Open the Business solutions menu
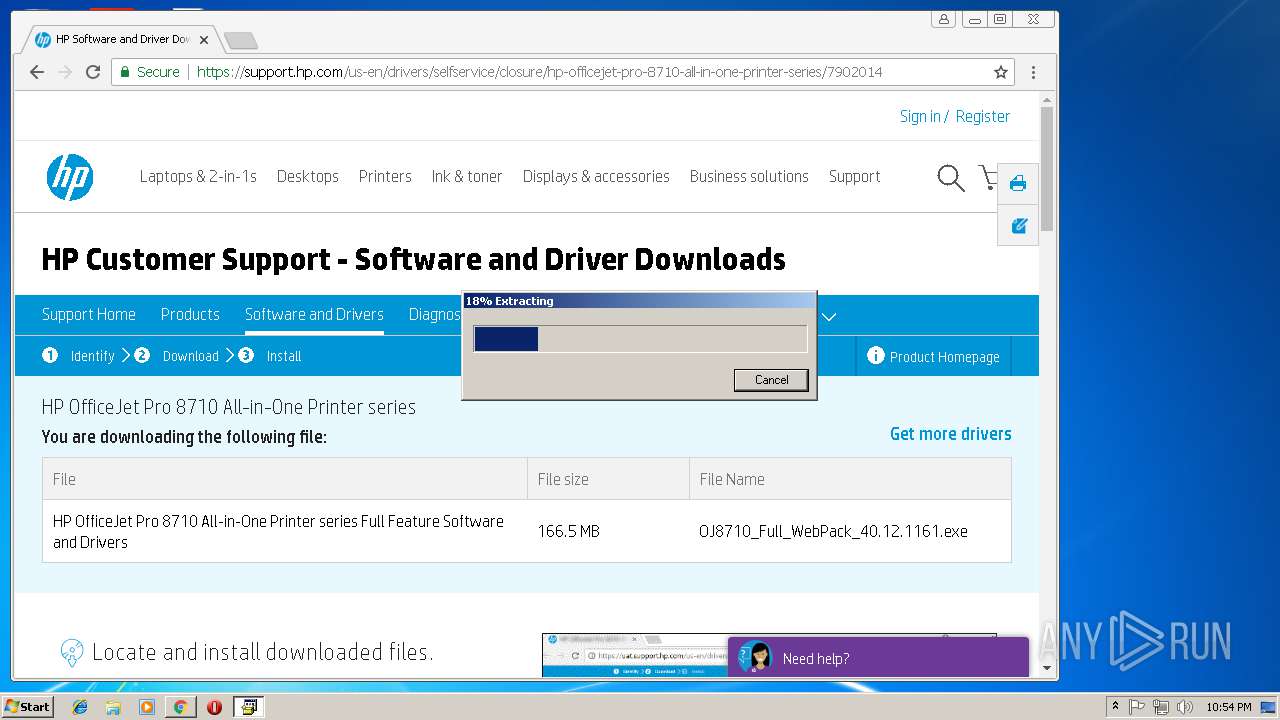 coord(749,177)
